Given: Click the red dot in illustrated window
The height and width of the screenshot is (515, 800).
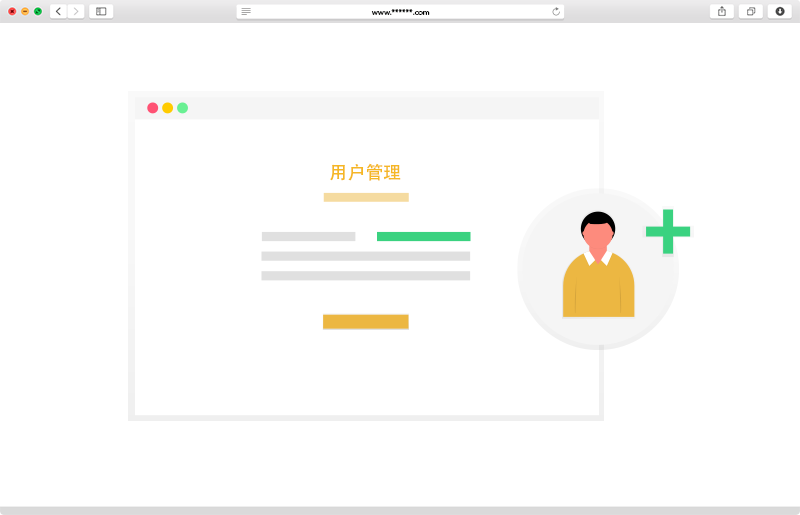Looking at the screenshot, I should (152, 108).
